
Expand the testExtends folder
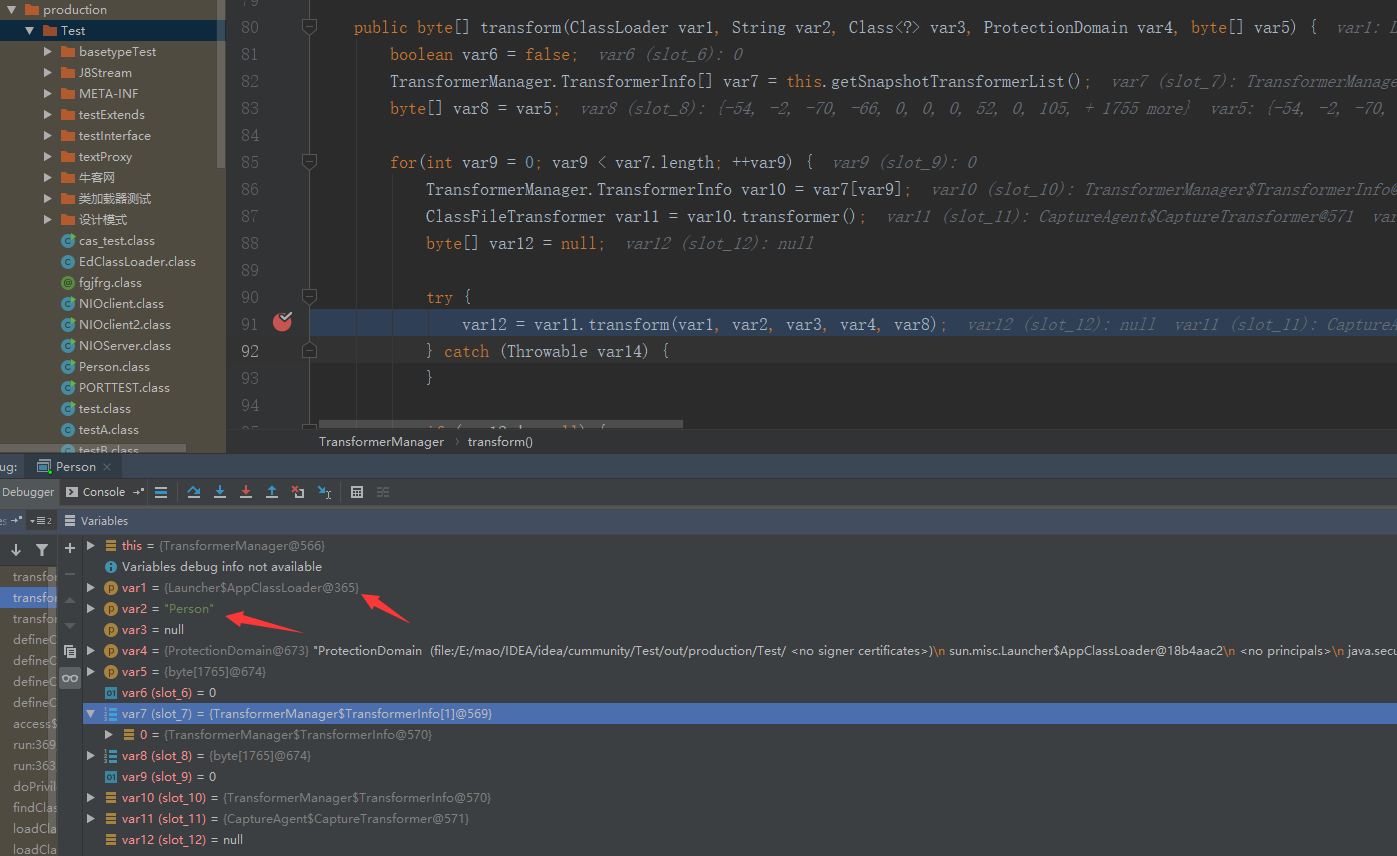coord(48,115)
